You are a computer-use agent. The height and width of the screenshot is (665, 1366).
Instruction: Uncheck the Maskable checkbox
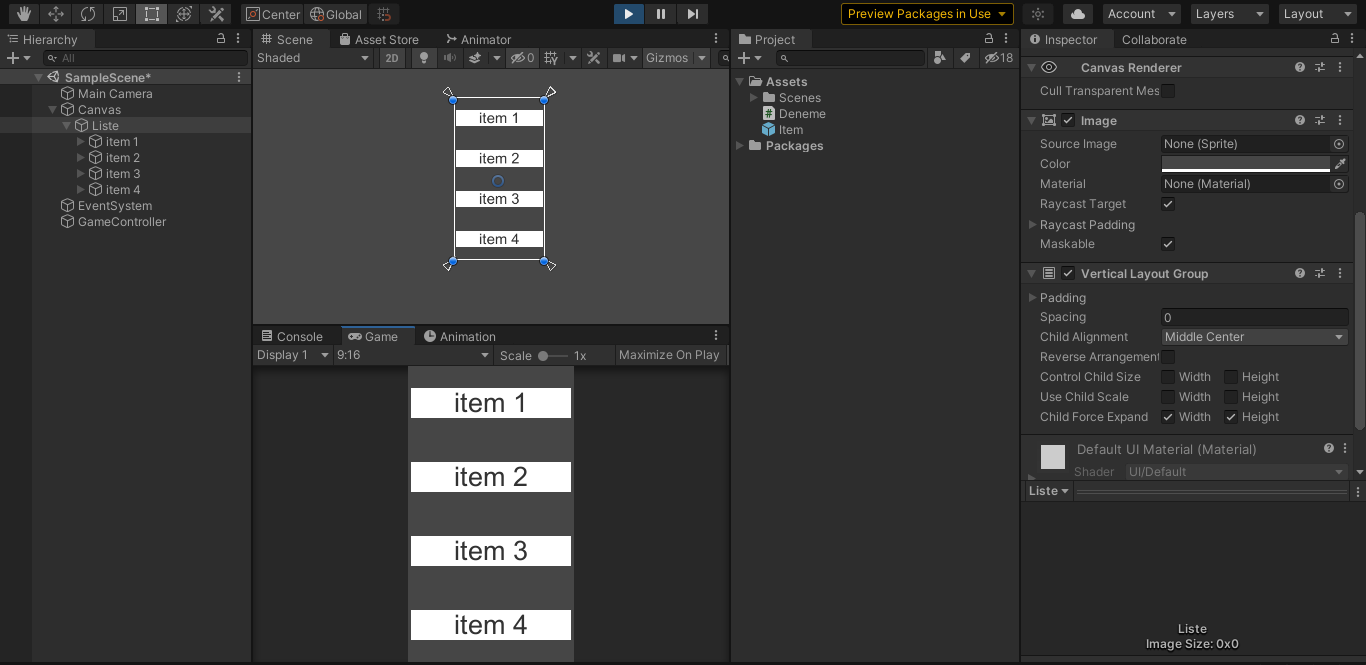[1168, 244]
